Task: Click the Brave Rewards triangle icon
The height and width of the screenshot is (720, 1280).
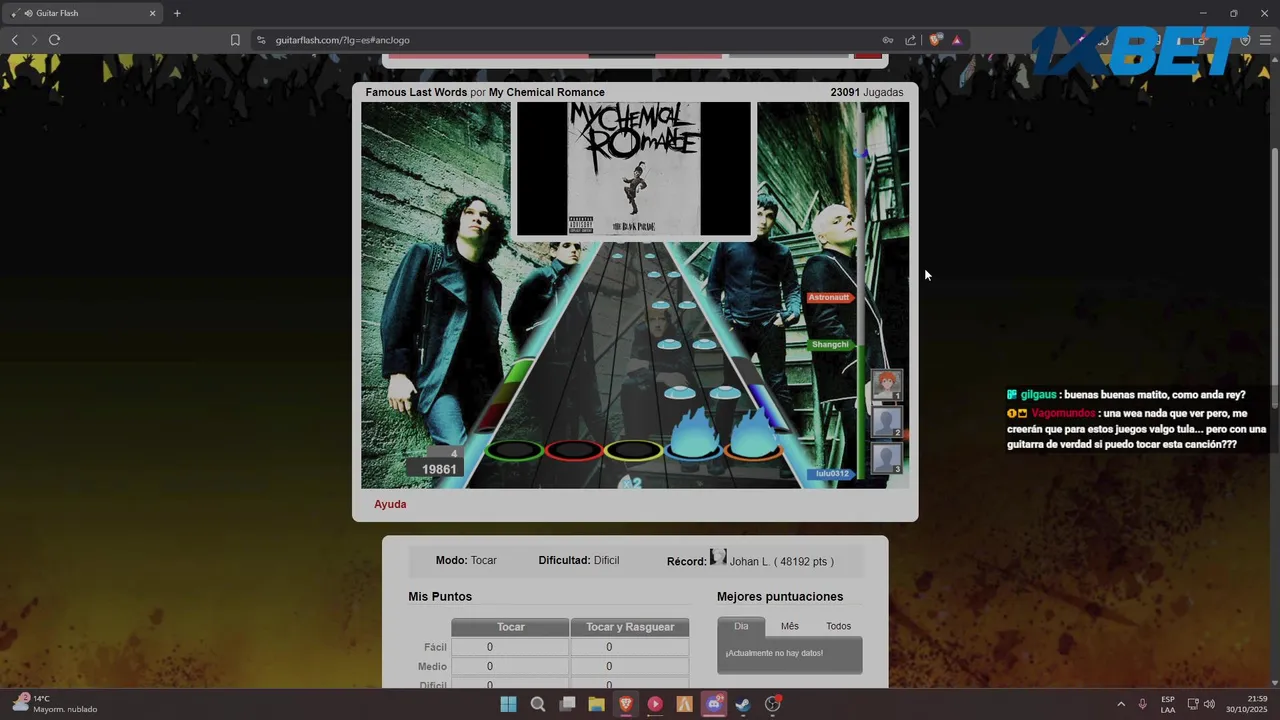Action: 957,40
